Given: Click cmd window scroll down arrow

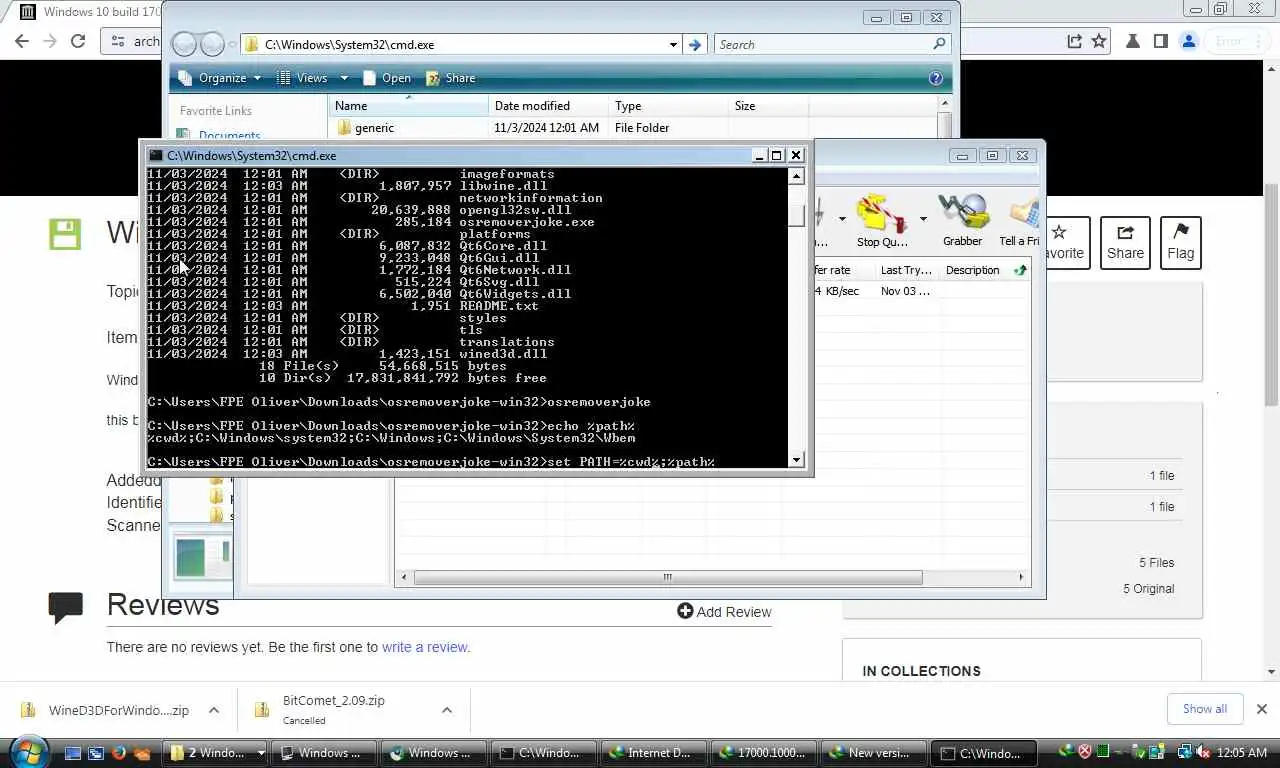Looking at the screenshot, I should [x=796, y=460].
